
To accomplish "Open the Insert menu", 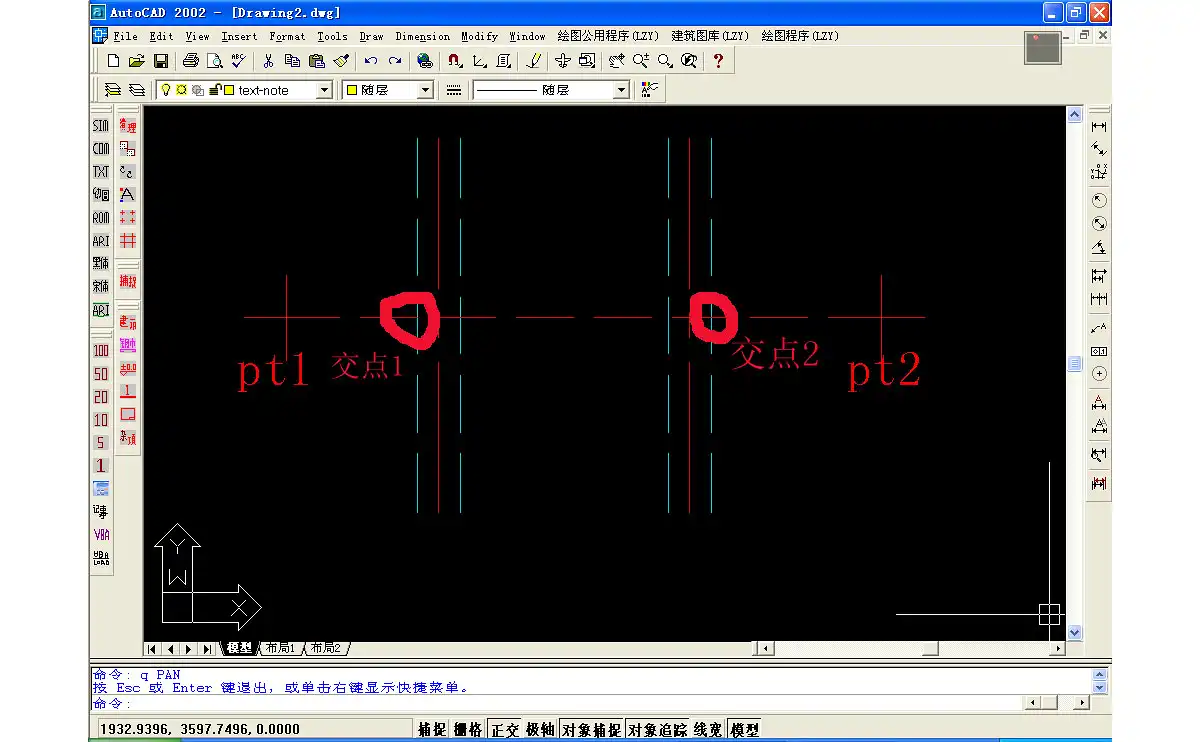I will point(239,36).
